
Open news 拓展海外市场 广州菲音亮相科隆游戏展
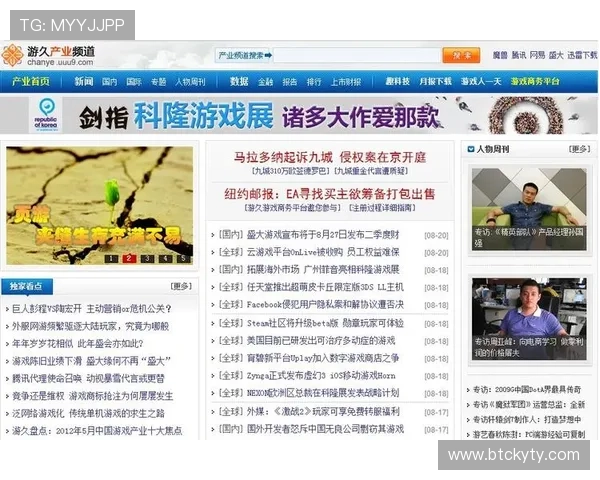coord(323,270)
